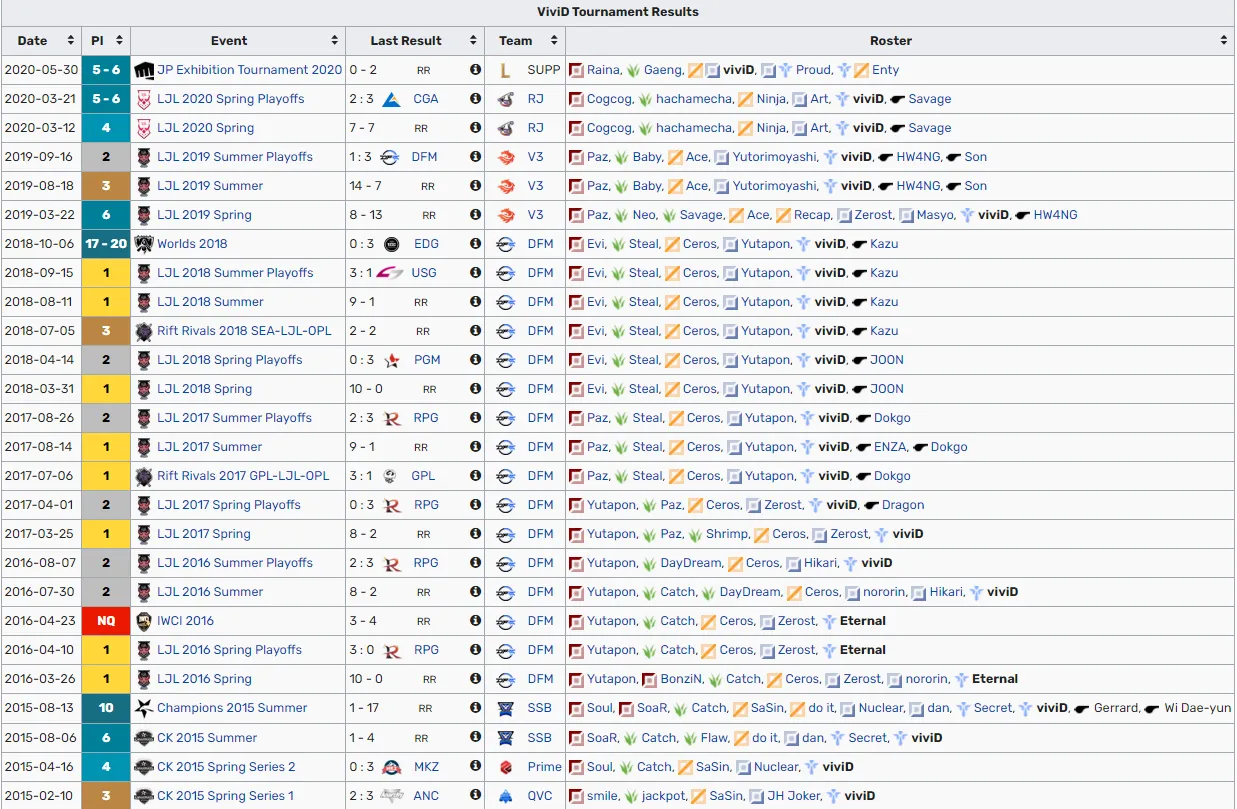Open the JP Exhibition Tournament 2020 link
Screen dimensions: 1237x809
[x=249, y=70]
